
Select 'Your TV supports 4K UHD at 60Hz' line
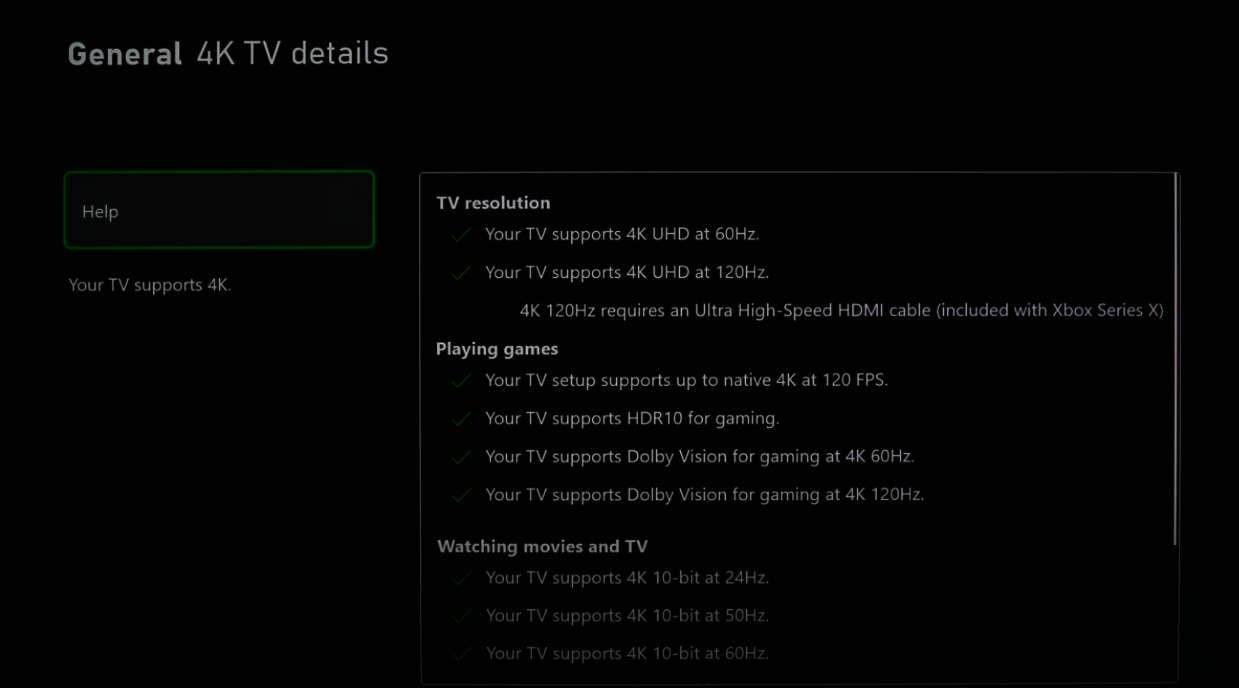tap(622, 235)
